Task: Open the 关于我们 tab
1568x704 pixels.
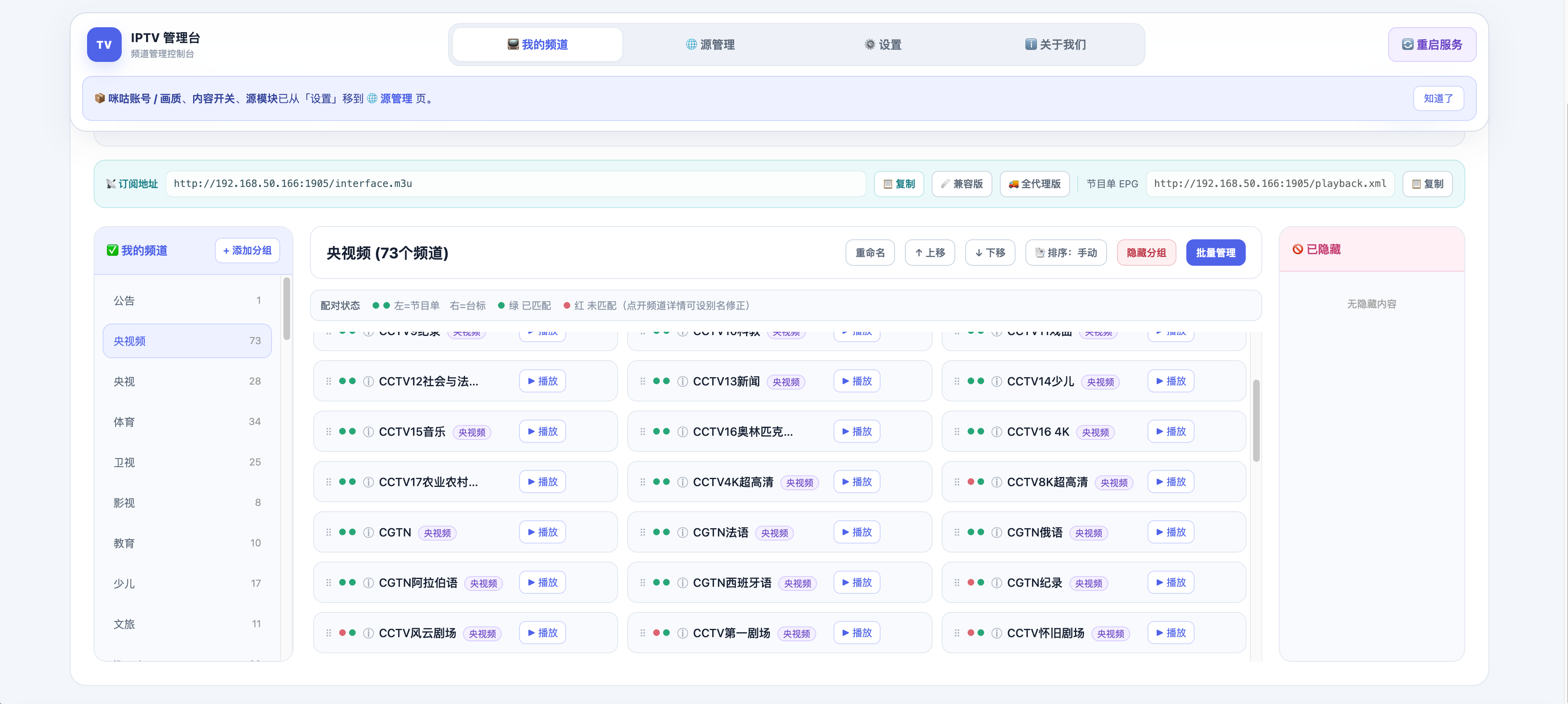Action: [1056, 45]
